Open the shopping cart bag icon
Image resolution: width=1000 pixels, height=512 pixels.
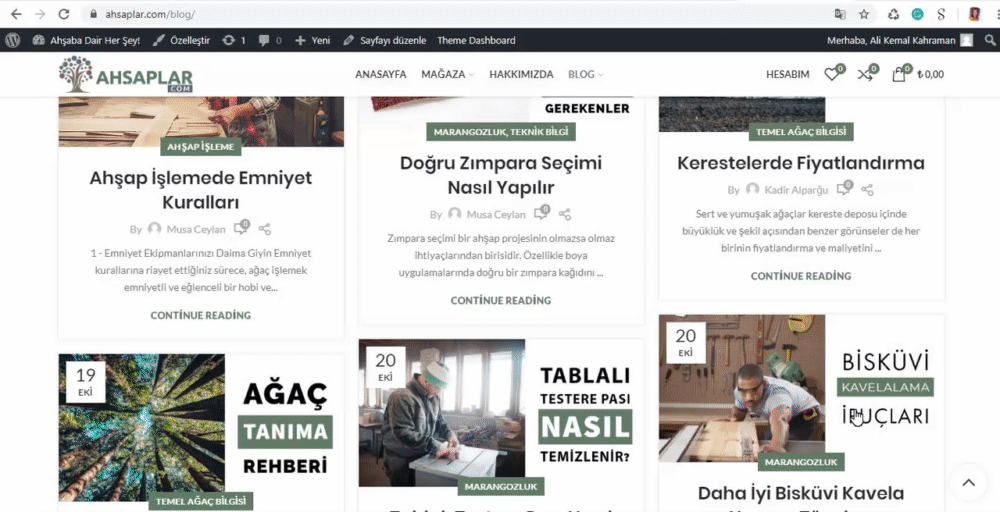[x=899, y=74]
